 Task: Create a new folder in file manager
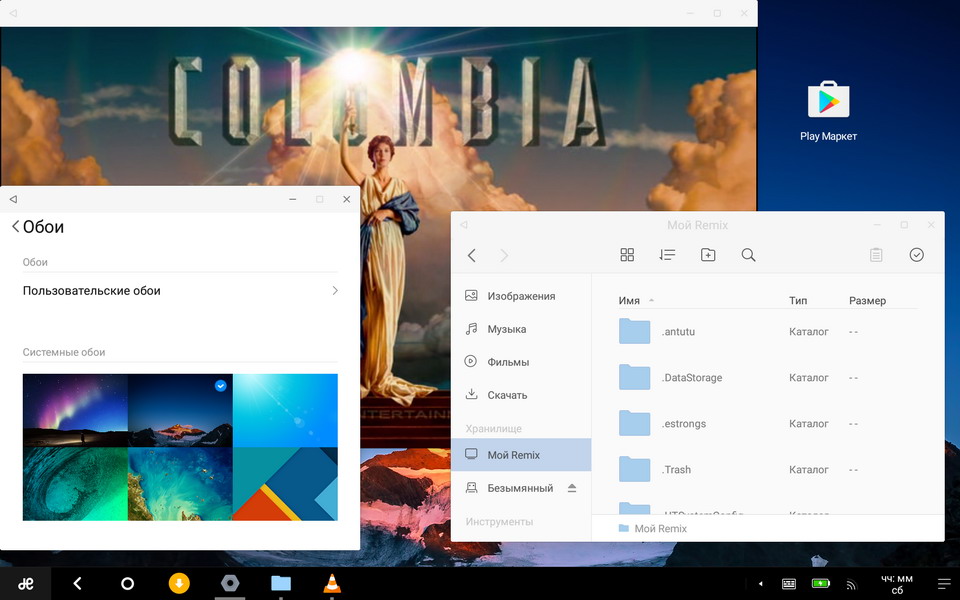(x=708, y=255)
